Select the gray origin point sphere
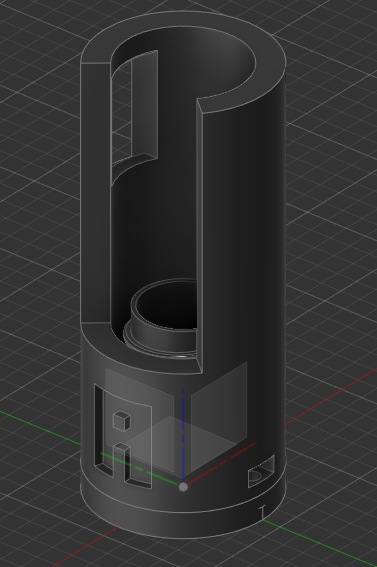Viewport: 377px width, 567px height. click(x=183, y=487)
